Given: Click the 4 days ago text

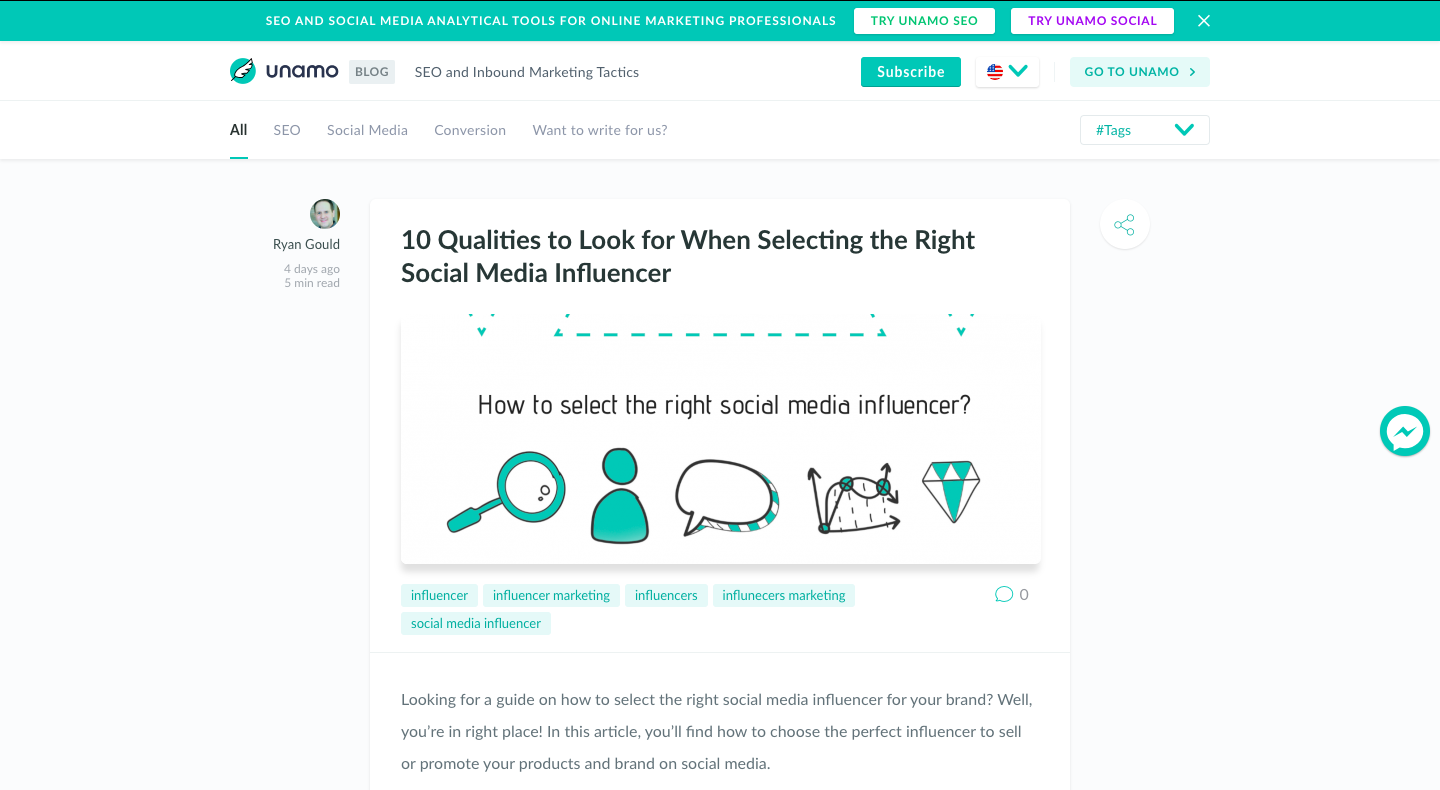Looking at the screenshot, I should pos(312,269).
